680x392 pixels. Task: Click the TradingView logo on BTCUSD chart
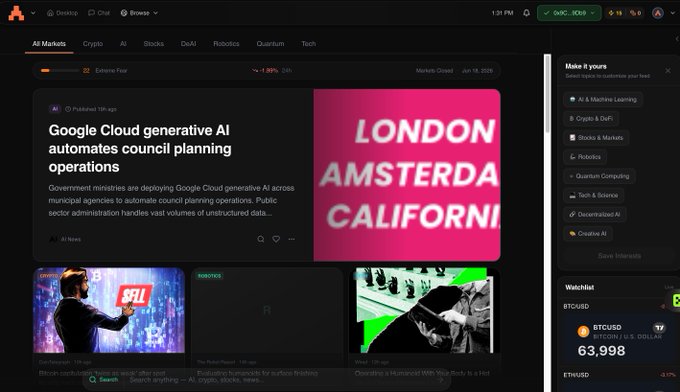pos(659,328)
